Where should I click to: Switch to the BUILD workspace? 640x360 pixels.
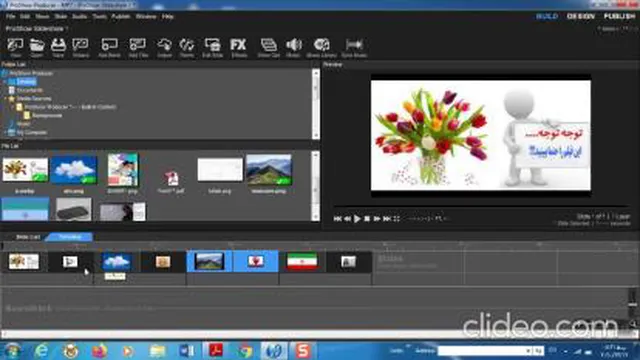tap(547, 16)
